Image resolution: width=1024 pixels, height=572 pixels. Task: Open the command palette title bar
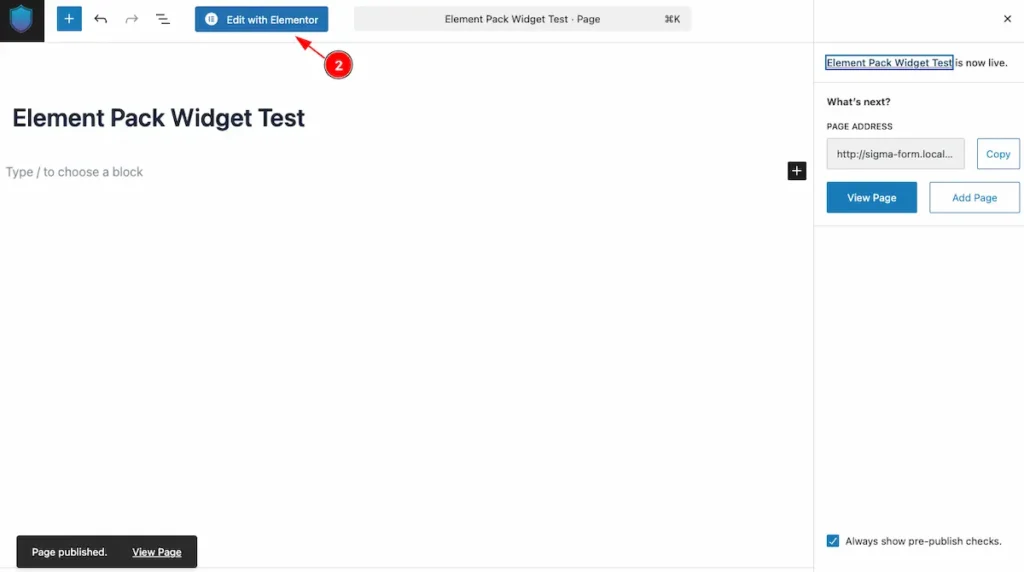click(x=522, y=19)
